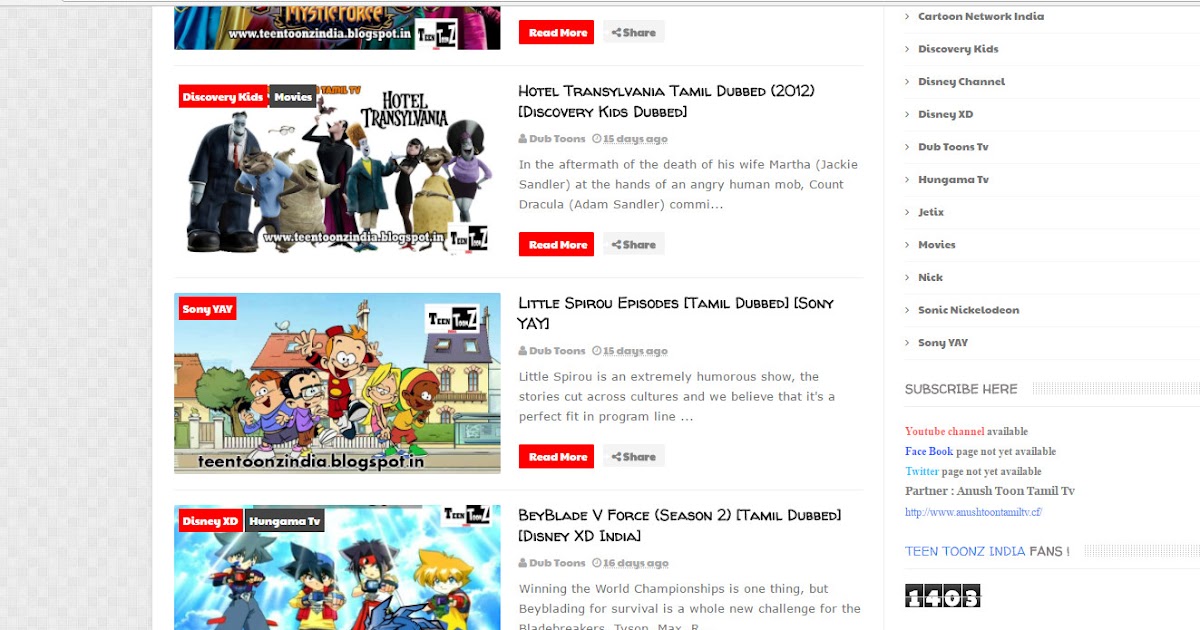Open the BeyBlade V Force thumbnail
Screen dimensions: 1200x630
tap(337, 567)
